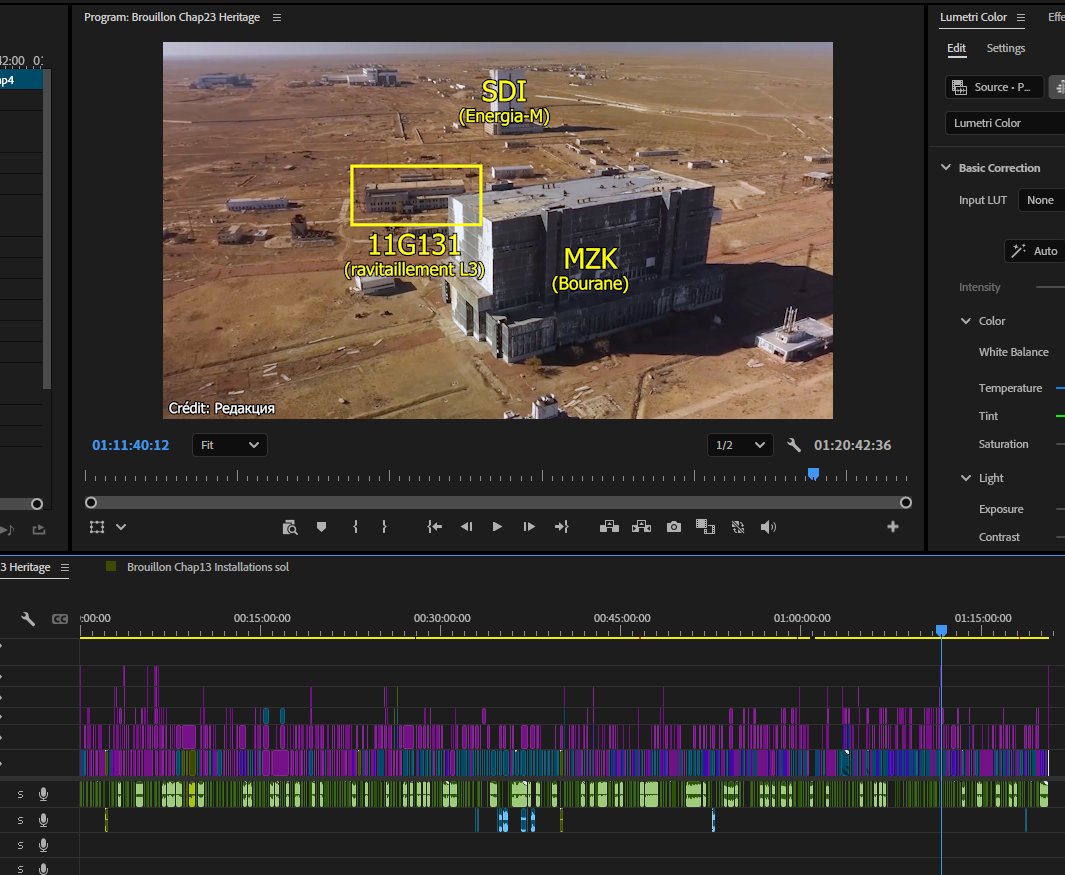Open the Lumetri Color panel menu
The height and width of the screenshot is (875, 1065).
click(1021, 18)
